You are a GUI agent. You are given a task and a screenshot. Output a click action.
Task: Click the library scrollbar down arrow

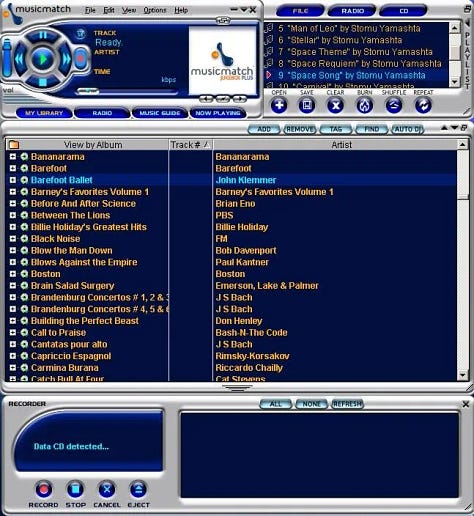(x=462, y=375)
